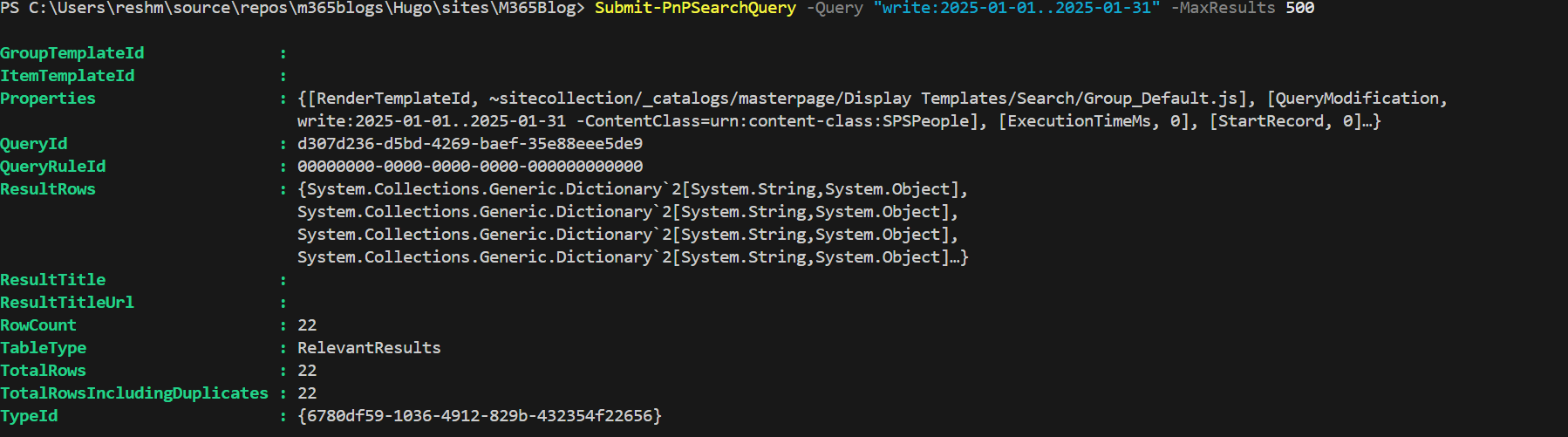Screen dimensions: 1568x437
Task: Click the TypeId label
Action: coord(29,416)
